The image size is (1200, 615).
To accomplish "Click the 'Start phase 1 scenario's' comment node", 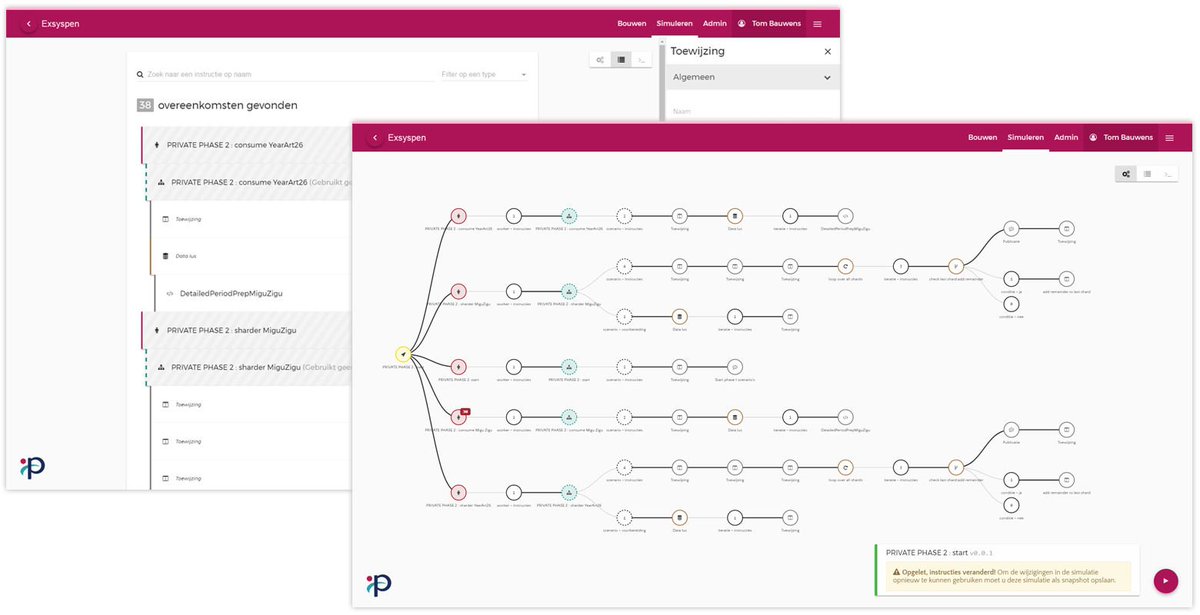I will (x=735, y=367).
